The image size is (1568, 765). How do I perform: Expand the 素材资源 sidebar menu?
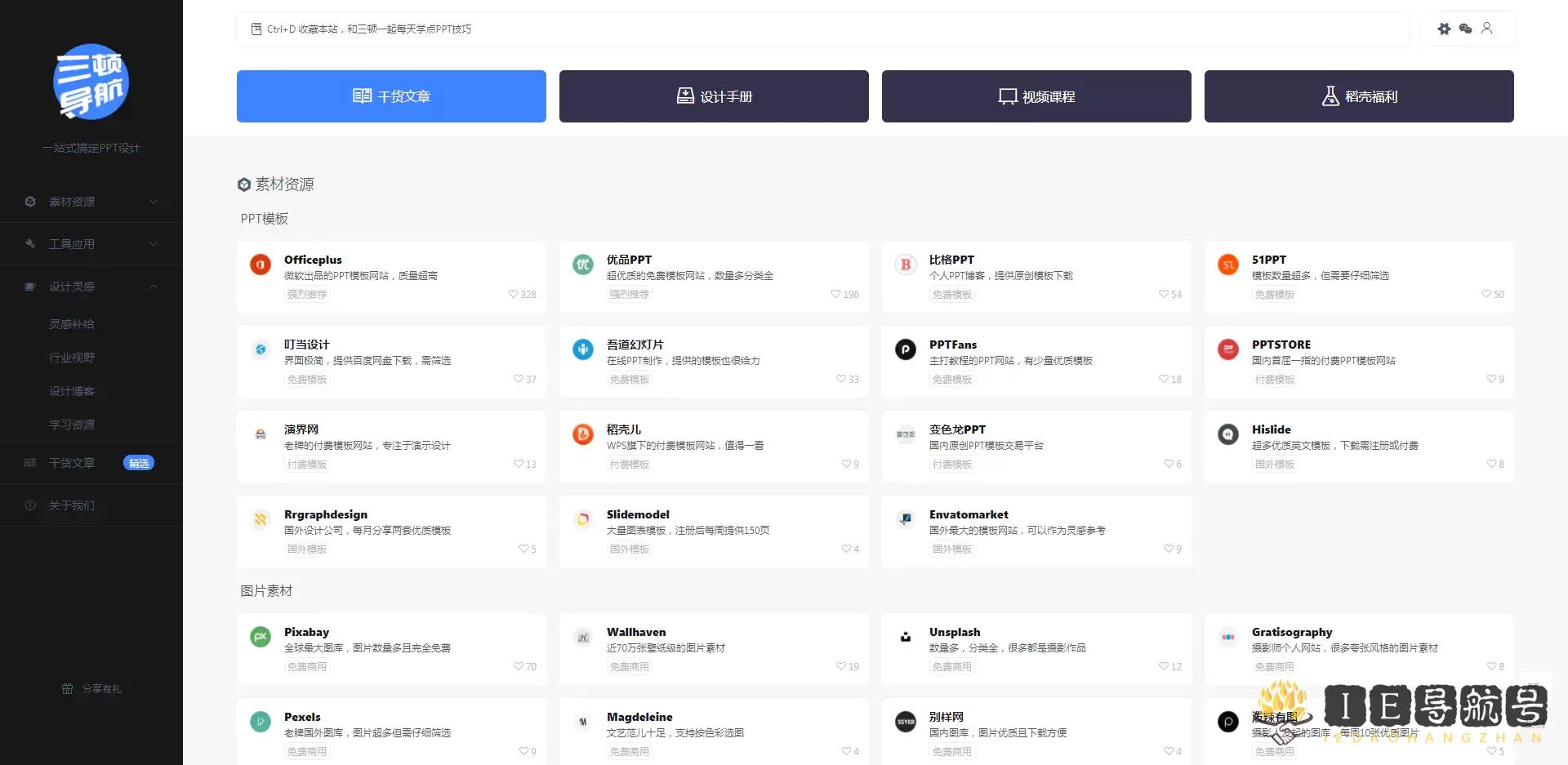pos(91,202)
